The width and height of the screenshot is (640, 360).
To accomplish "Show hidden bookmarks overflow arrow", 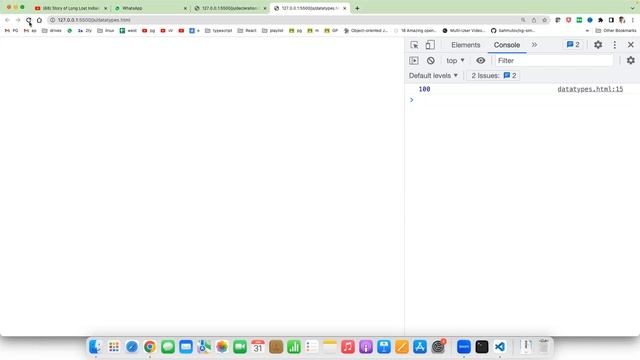I will (x=587, y=31).
